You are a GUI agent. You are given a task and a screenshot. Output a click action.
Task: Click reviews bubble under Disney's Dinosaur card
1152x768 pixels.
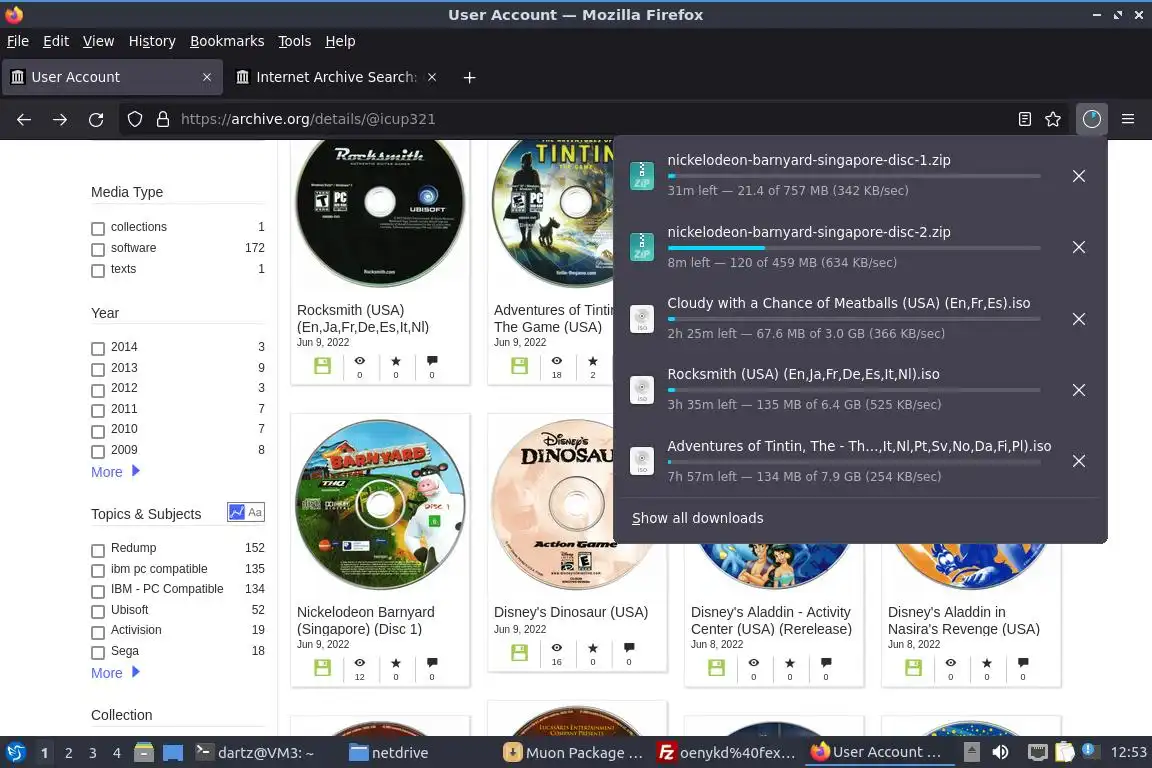(x=629, y=647)
